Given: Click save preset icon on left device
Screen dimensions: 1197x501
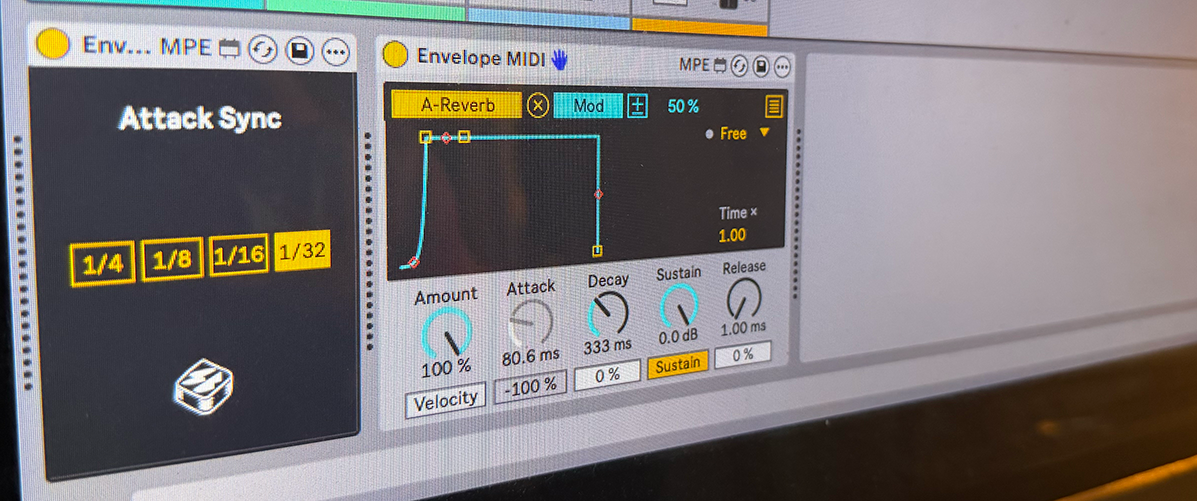Looking at the screenshot, I should 300,50.
